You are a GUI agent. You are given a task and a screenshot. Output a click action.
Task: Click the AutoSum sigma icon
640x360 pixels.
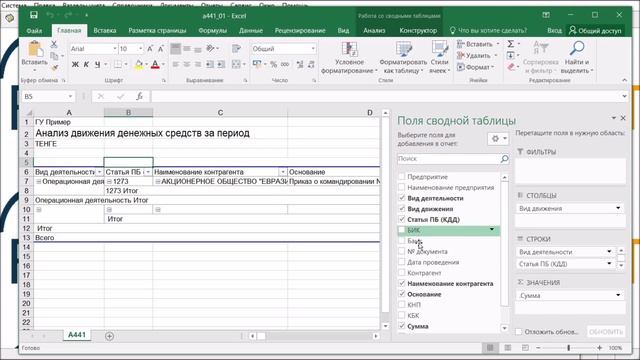(x=511, y=44)
